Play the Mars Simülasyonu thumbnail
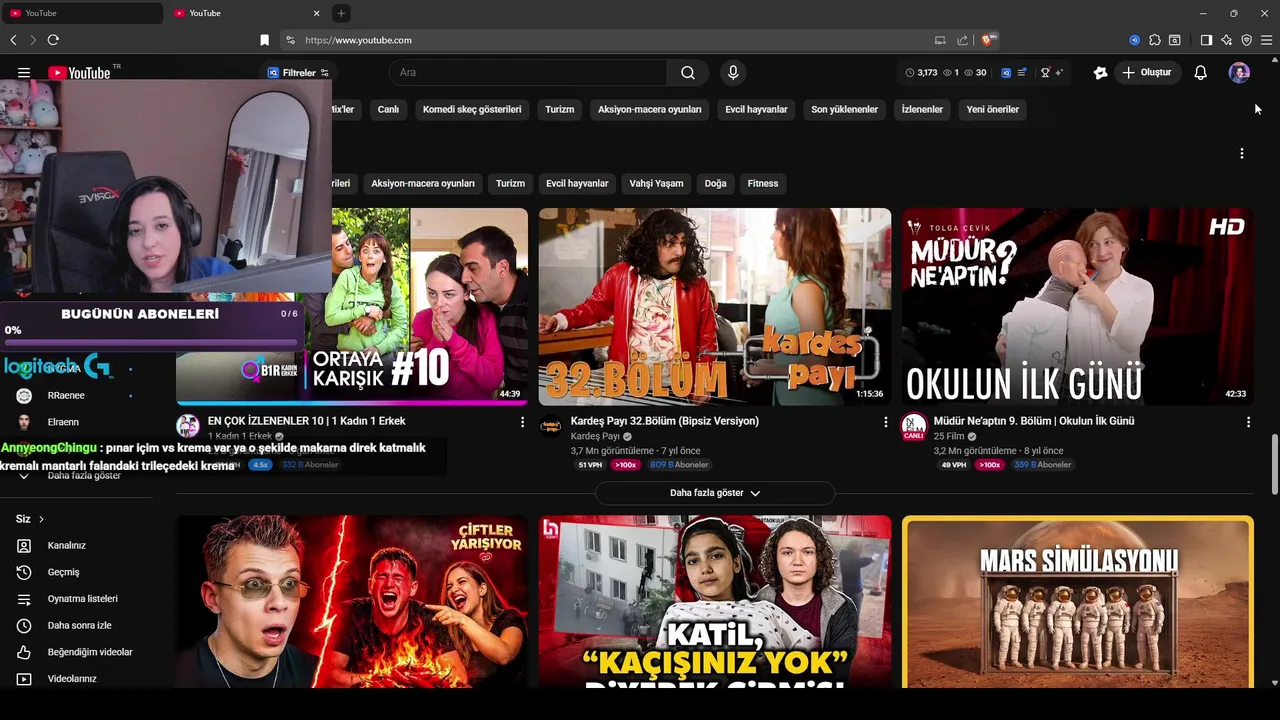This screenshot has width=1280, height=720. tap(1078, 601)
